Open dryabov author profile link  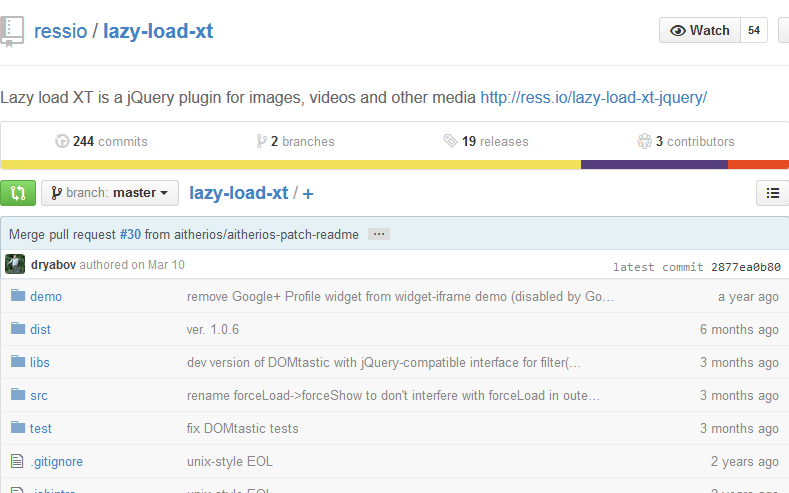pyautogui.click(x=53, y=265)
